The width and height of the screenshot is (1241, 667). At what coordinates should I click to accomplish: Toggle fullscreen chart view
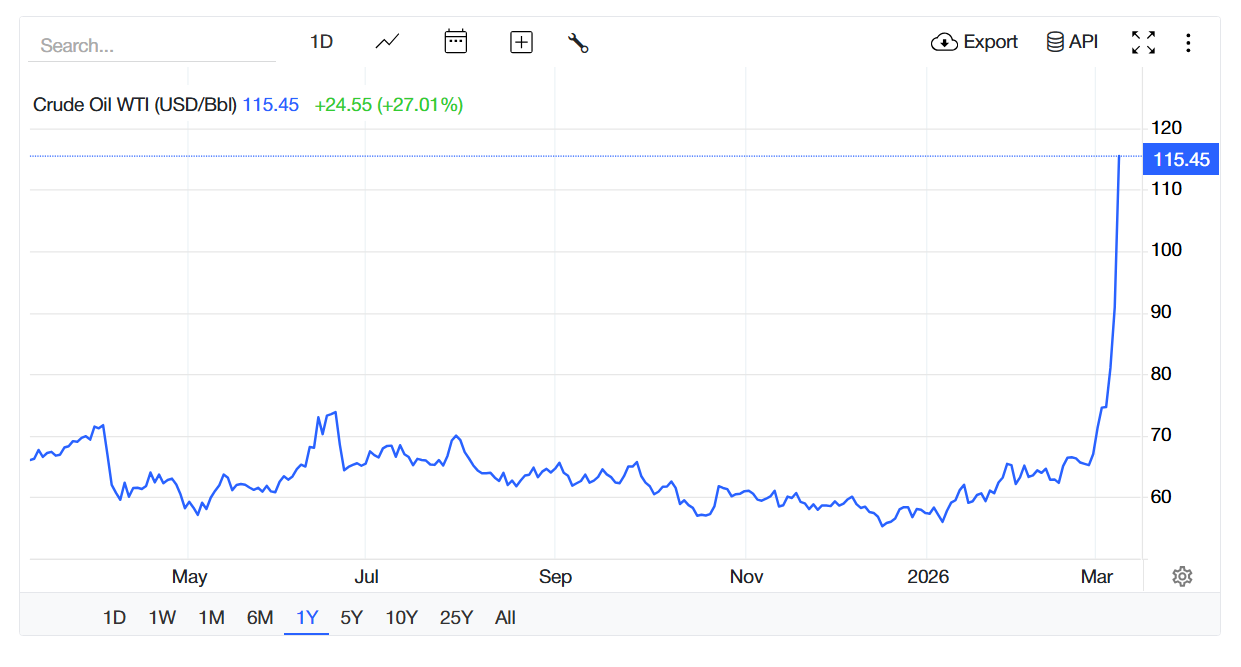[1143, 42]
